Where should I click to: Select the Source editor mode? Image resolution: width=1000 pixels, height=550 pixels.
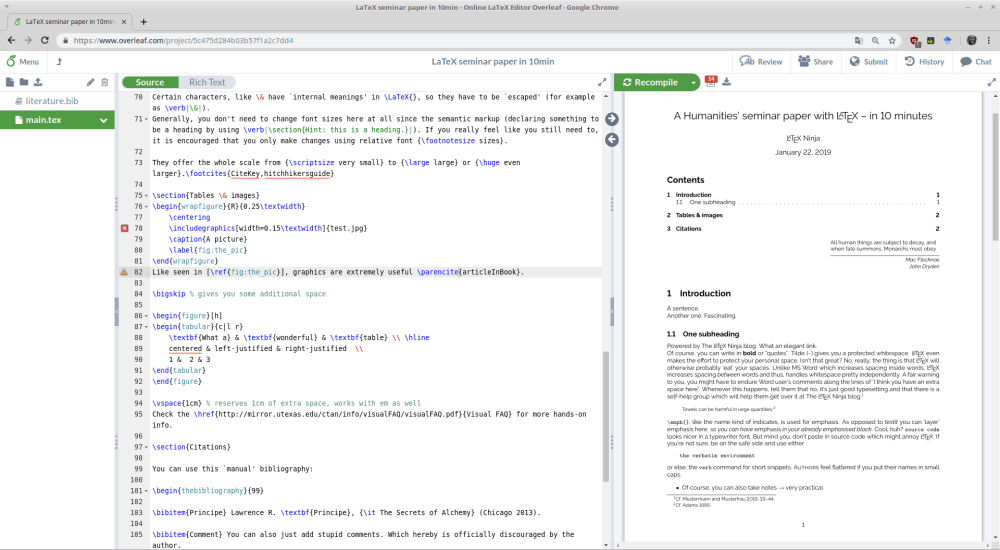point(150,82)
